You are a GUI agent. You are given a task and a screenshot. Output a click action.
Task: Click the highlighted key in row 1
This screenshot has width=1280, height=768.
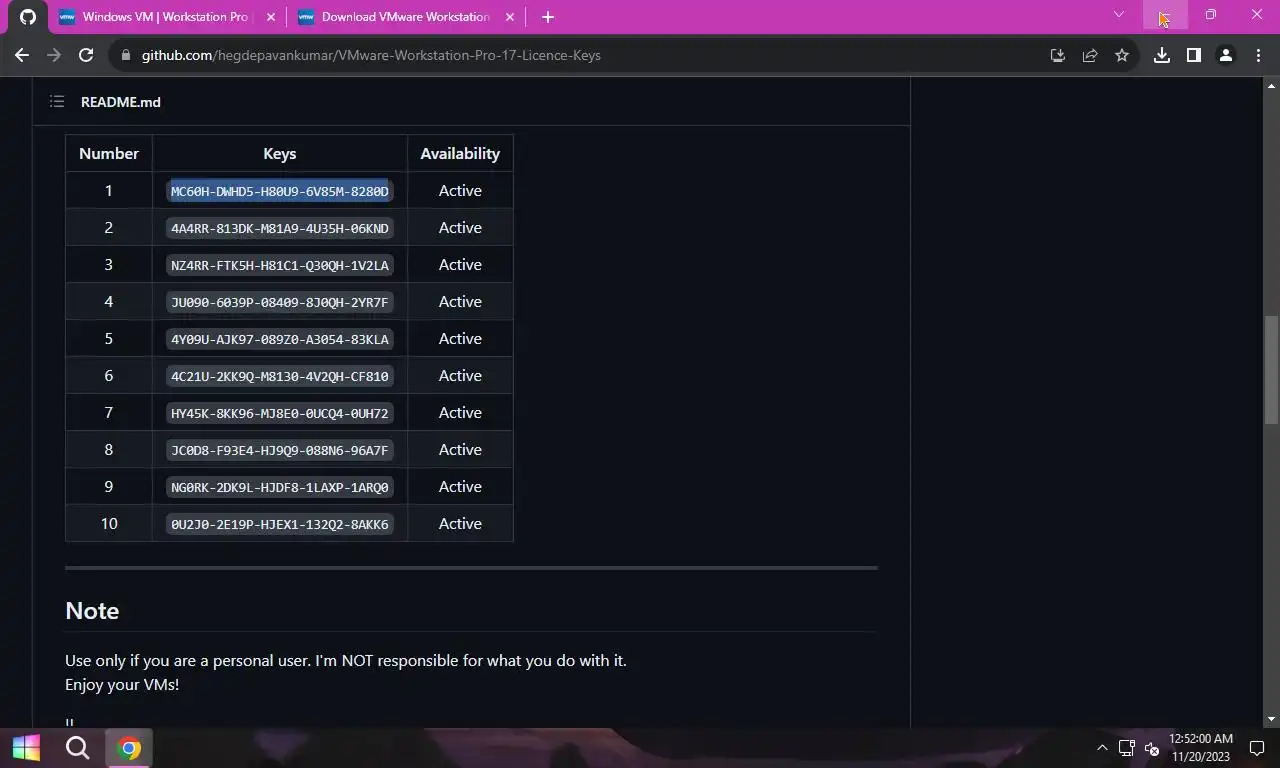[x=280, y=191]
